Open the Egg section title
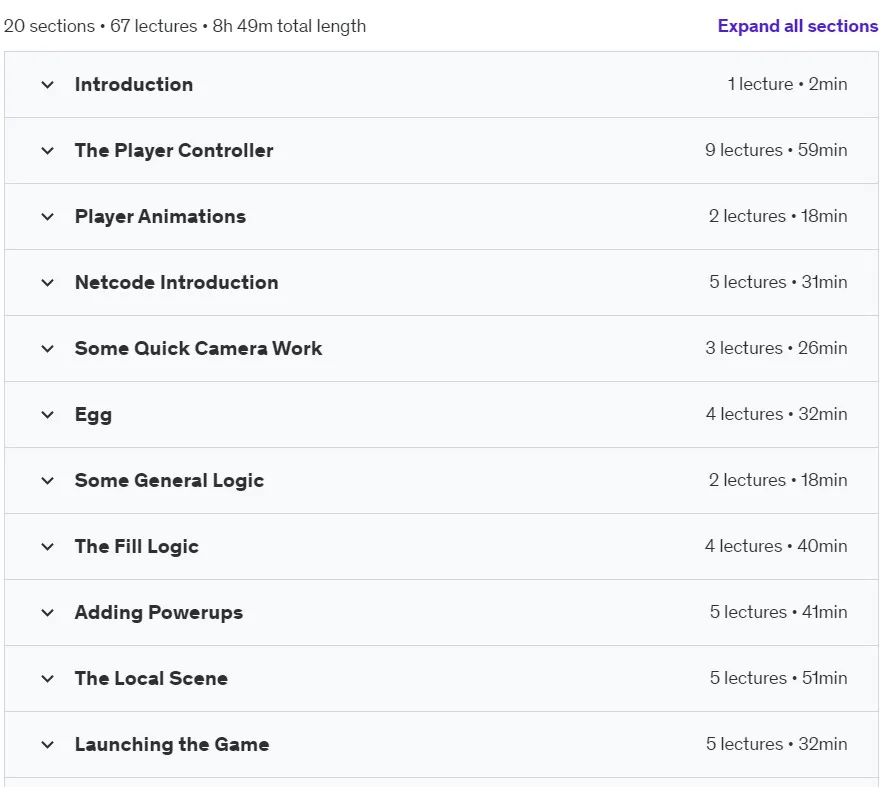882x787 pixels. pyautogui.click(x=93, y=415)
